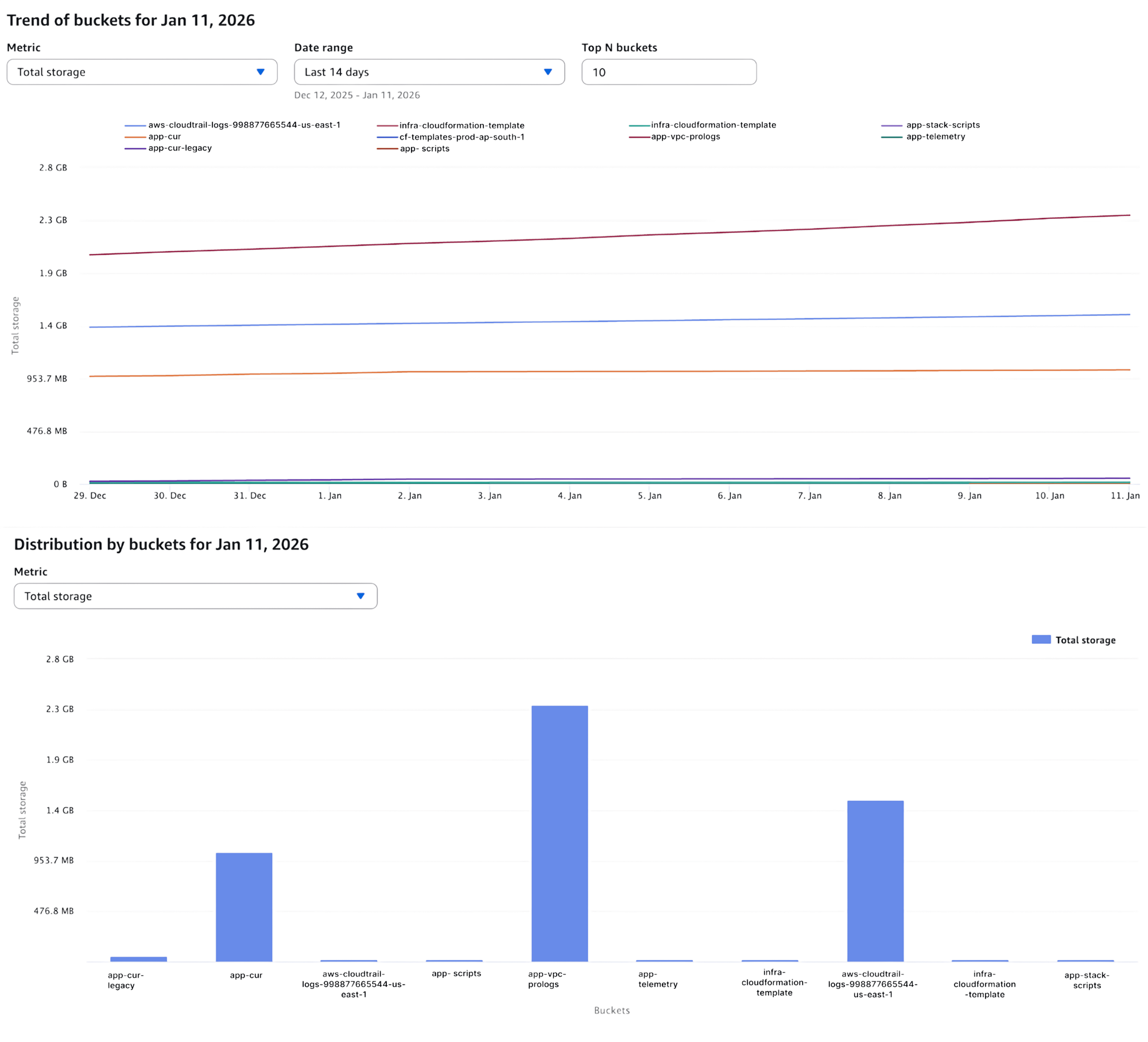The image size is (1148, 1042).
Task: Toggle app-cur-legacy legend entry
Action: [x=179, y=148]
